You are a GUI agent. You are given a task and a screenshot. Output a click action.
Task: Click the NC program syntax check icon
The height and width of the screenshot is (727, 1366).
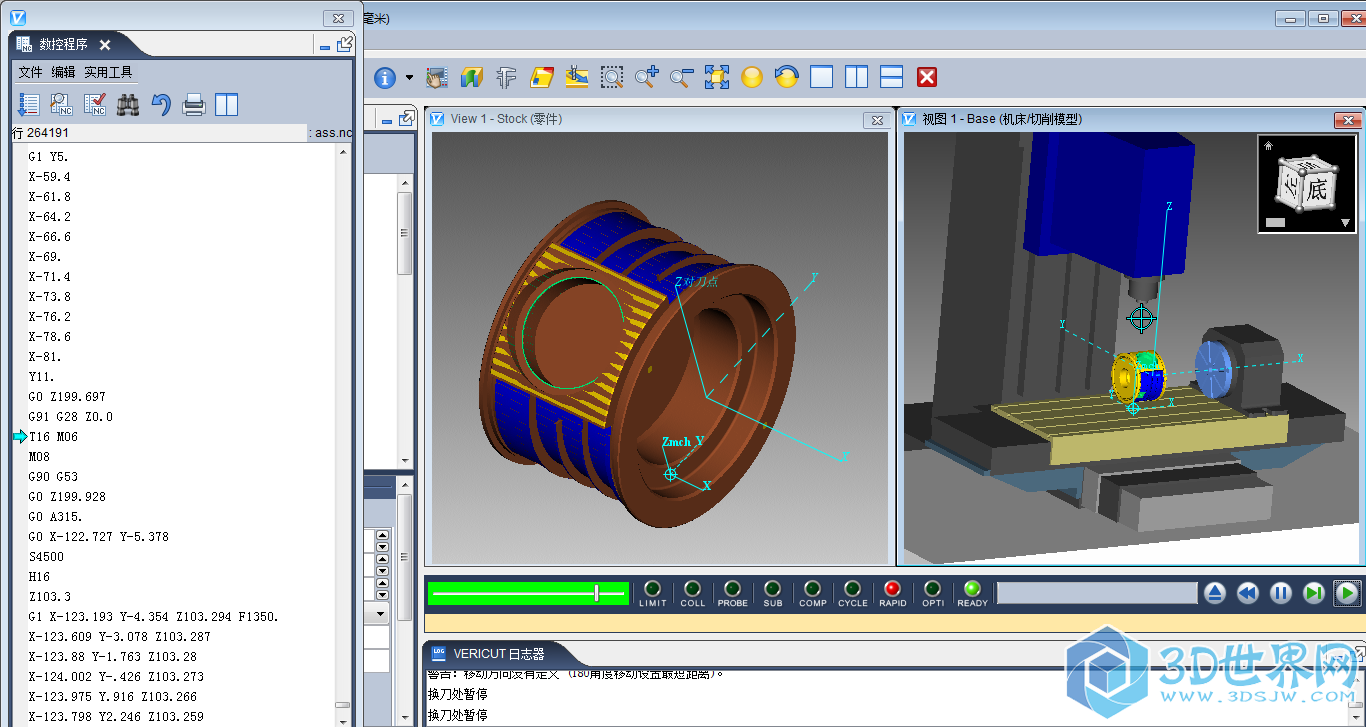point(94,104)
